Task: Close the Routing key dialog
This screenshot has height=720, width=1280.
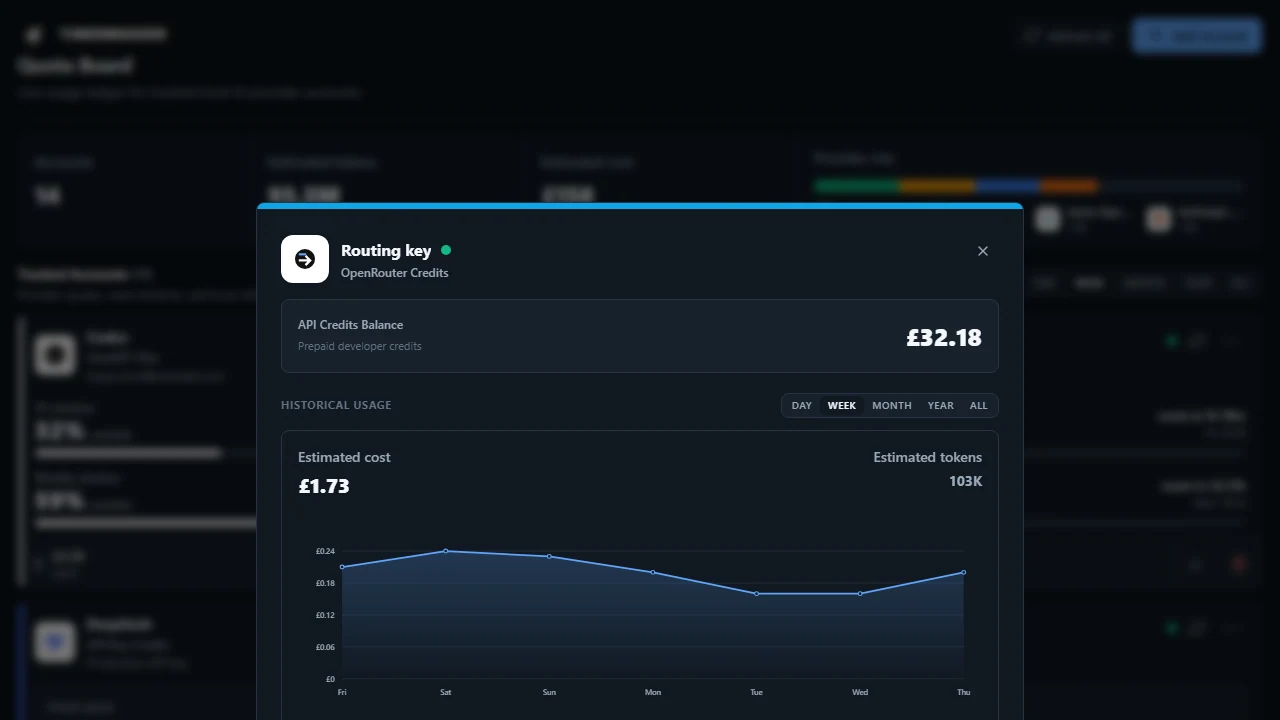Action: click(983, 251)
